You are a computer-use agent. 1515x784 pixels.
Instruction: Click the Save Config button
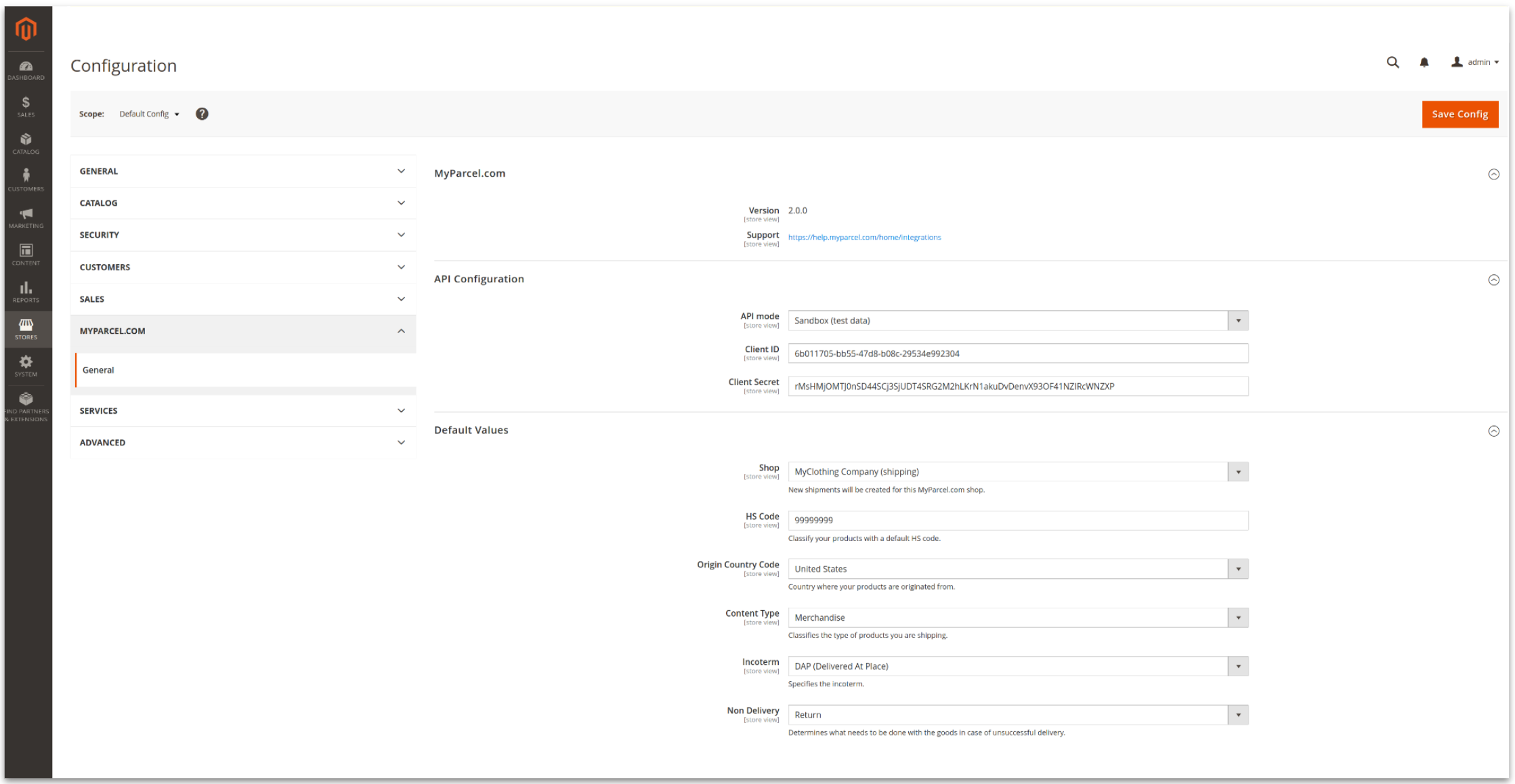coord(1460,114)
